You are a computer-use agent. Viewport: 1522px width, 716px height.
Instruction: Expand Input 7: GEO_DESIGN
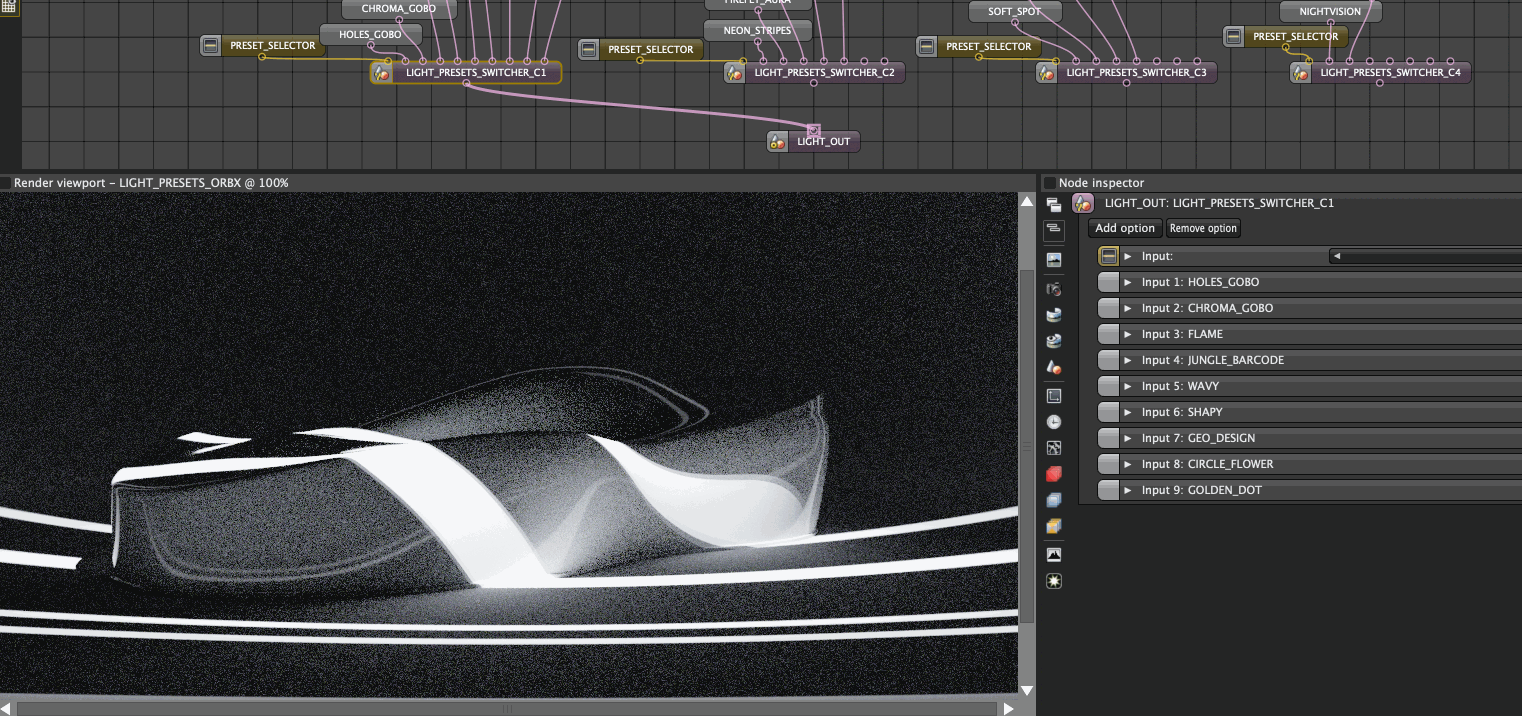[x=1129, y=439]
